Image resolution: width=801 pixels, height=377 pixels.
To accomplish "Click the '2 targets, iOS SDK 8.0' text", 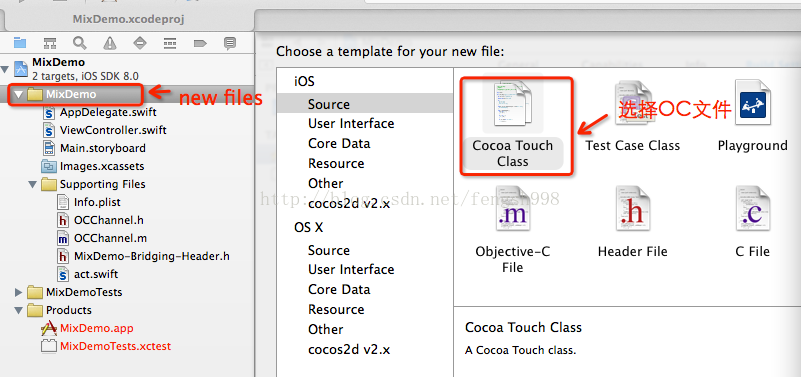I will click(x=85, y=76).
